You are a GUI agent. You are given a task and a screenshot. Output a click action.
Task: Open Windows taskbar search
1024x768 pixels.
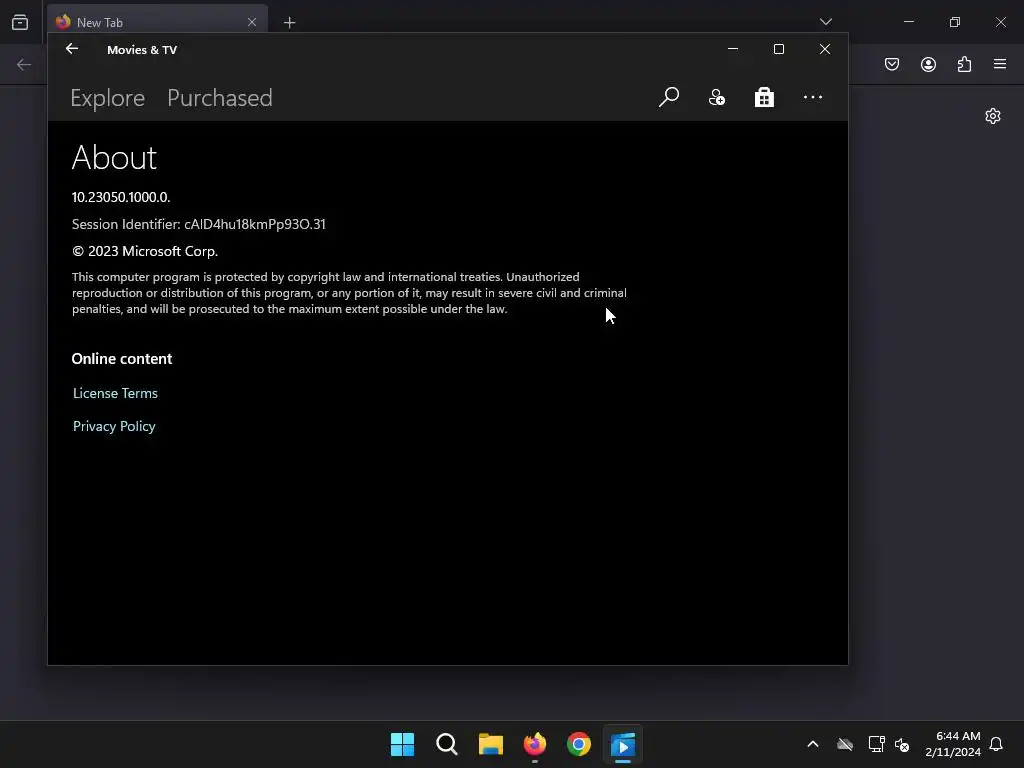click(447, 744)
